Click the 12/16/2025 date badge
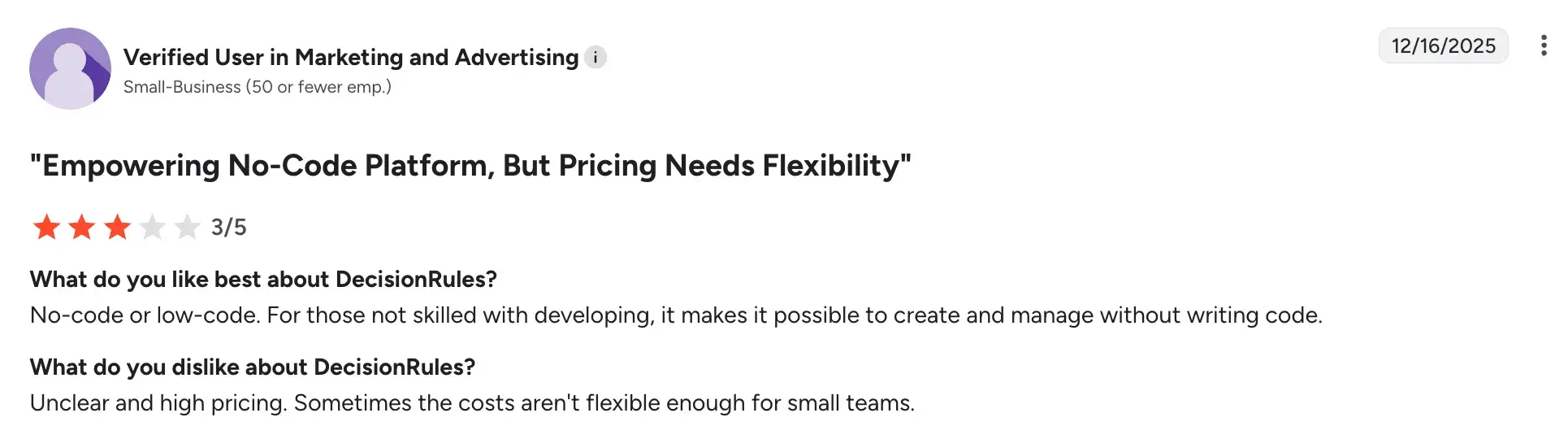 click(1443, 46)
